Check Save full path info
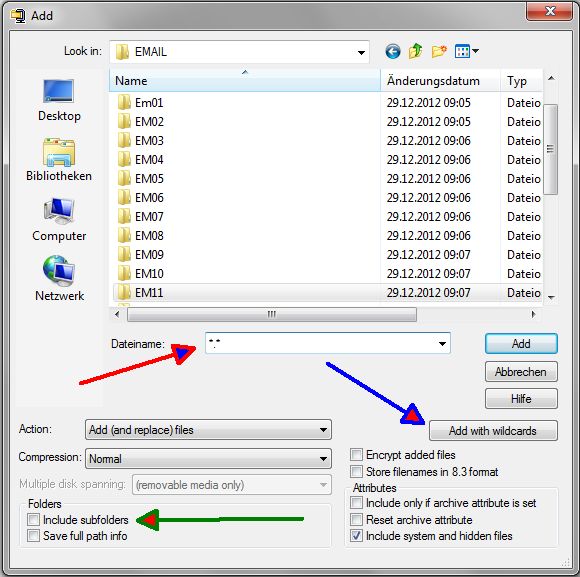This screenshot has height=577, width=580. point(33,536)
